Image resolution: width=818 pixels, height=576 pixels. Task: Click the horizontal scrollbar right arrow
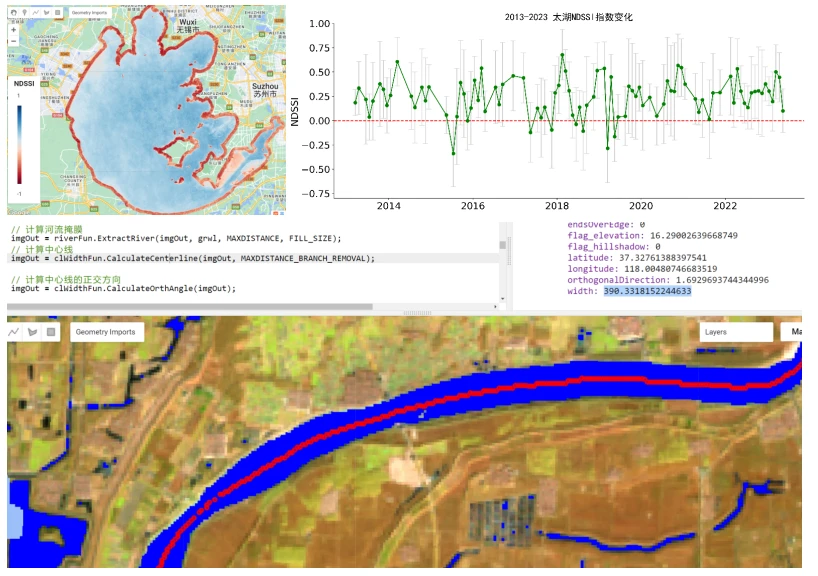pos(495,306)
